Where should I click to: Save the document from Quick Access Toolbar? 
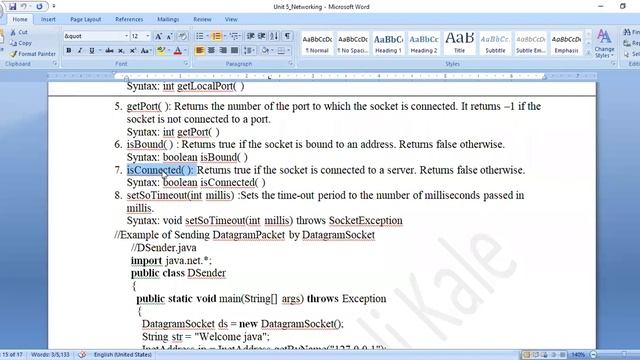pyautogui.click(x=13, y=7)
